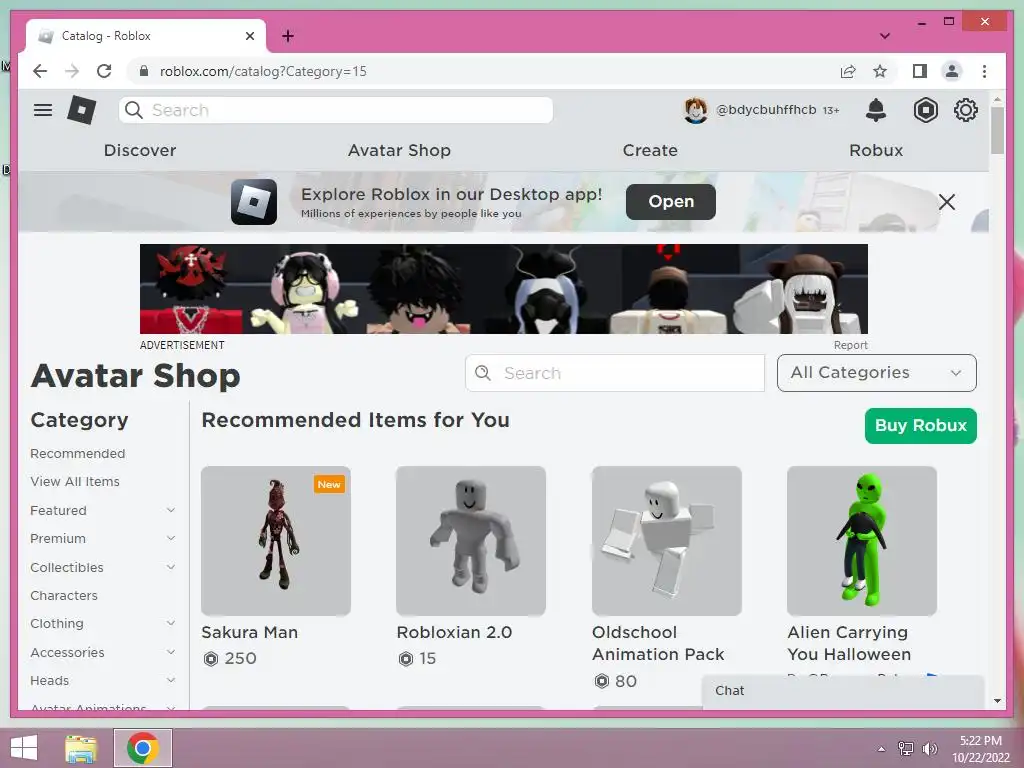
Task: Select the Recommended category
Action: coord(78,453)
